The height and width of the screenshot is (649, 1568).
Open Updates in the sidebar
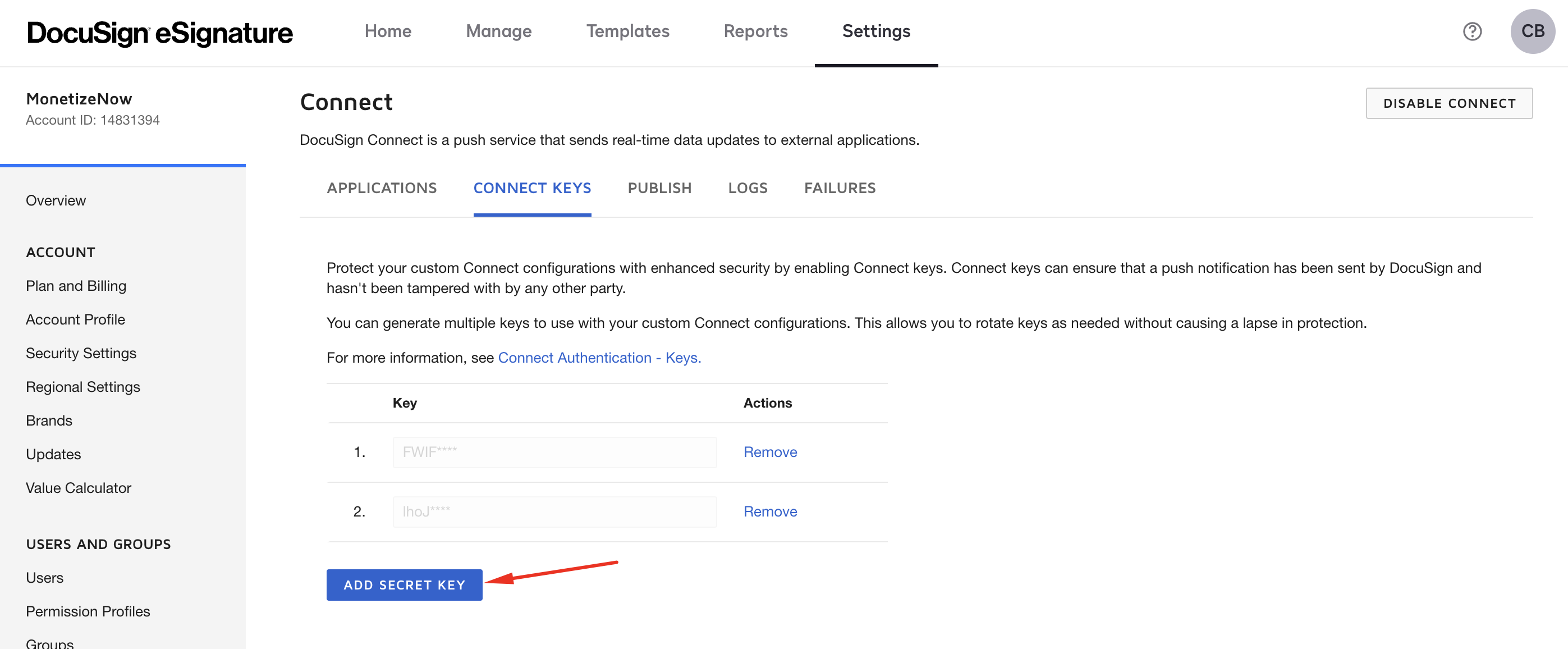(x=53, y=454)
